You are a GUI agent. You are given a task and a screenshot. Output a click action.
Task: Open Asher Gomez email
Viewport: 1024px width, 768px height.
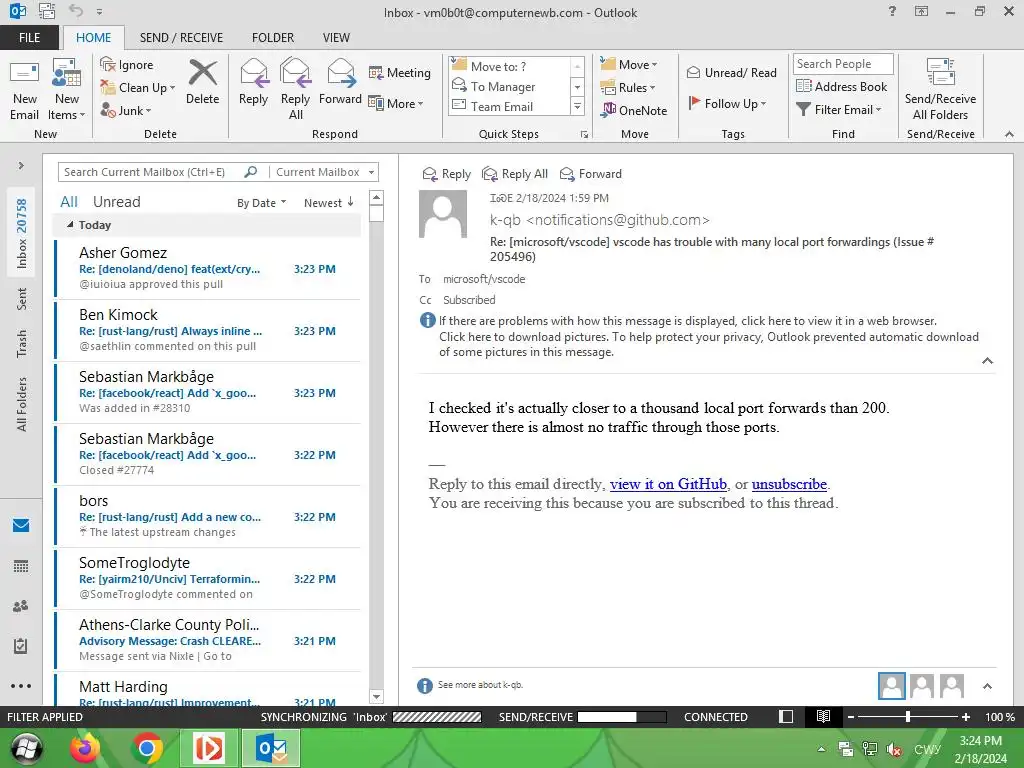pyautogui.click(x=208, y=268)
